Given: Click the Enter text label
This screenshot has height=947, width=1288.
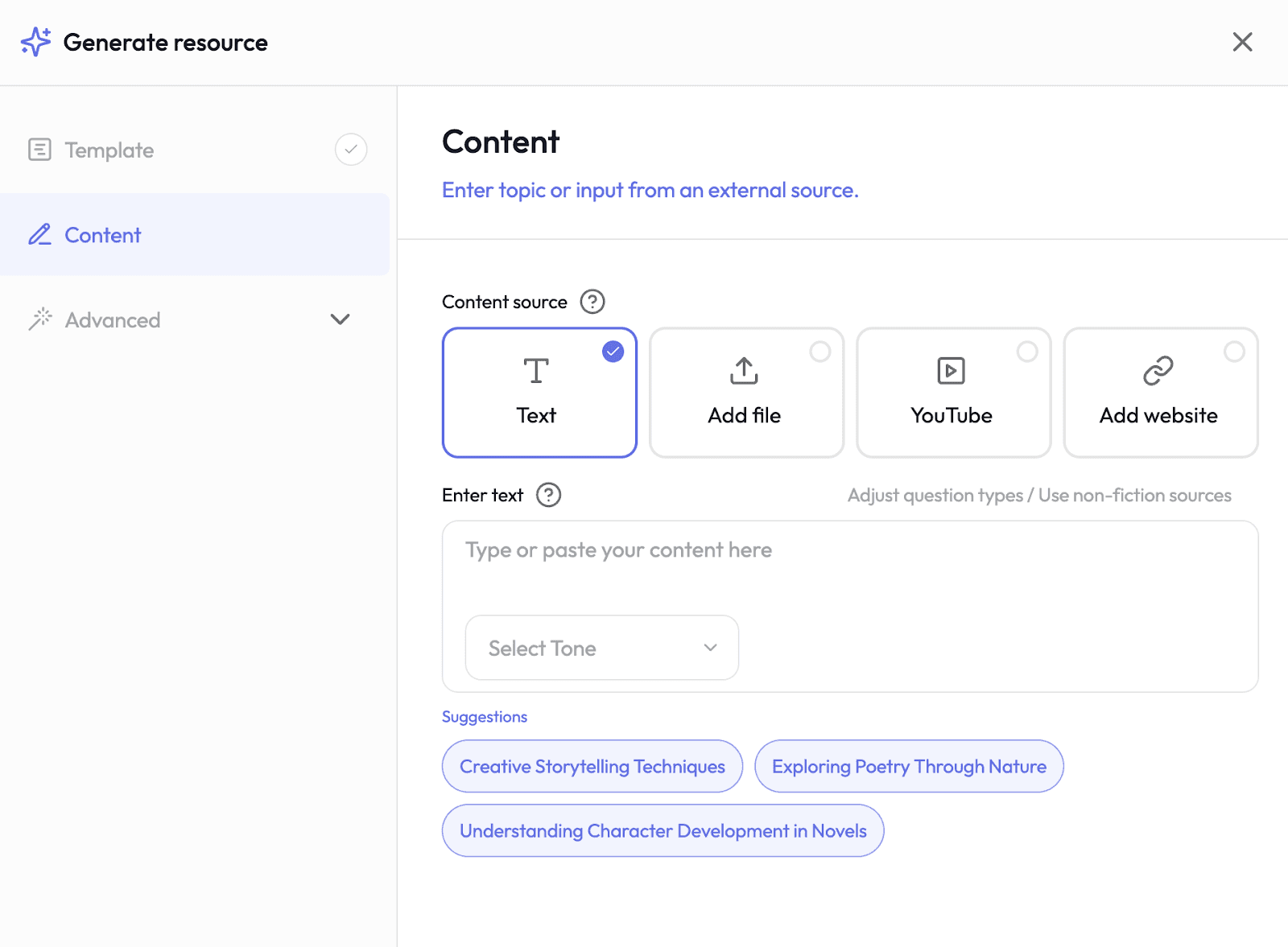Looking at the screenshot, I should (x=482, y=495).
